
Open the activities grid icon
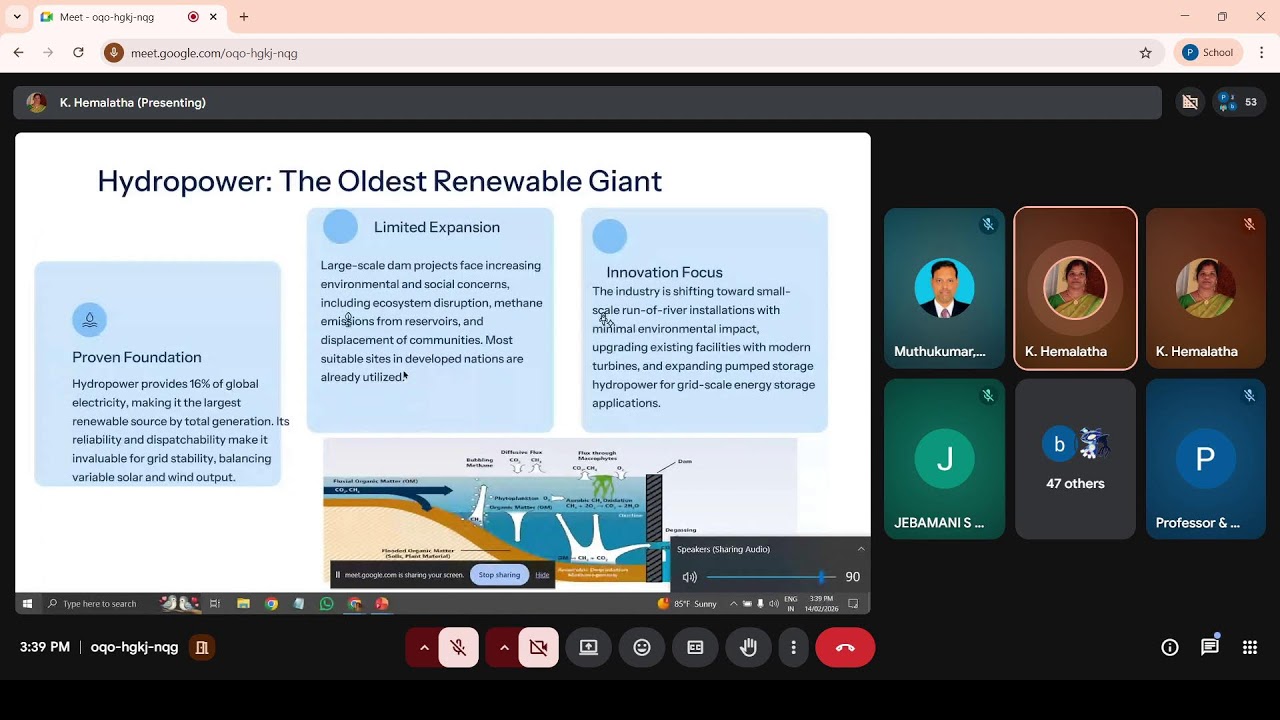point(1250,648)
